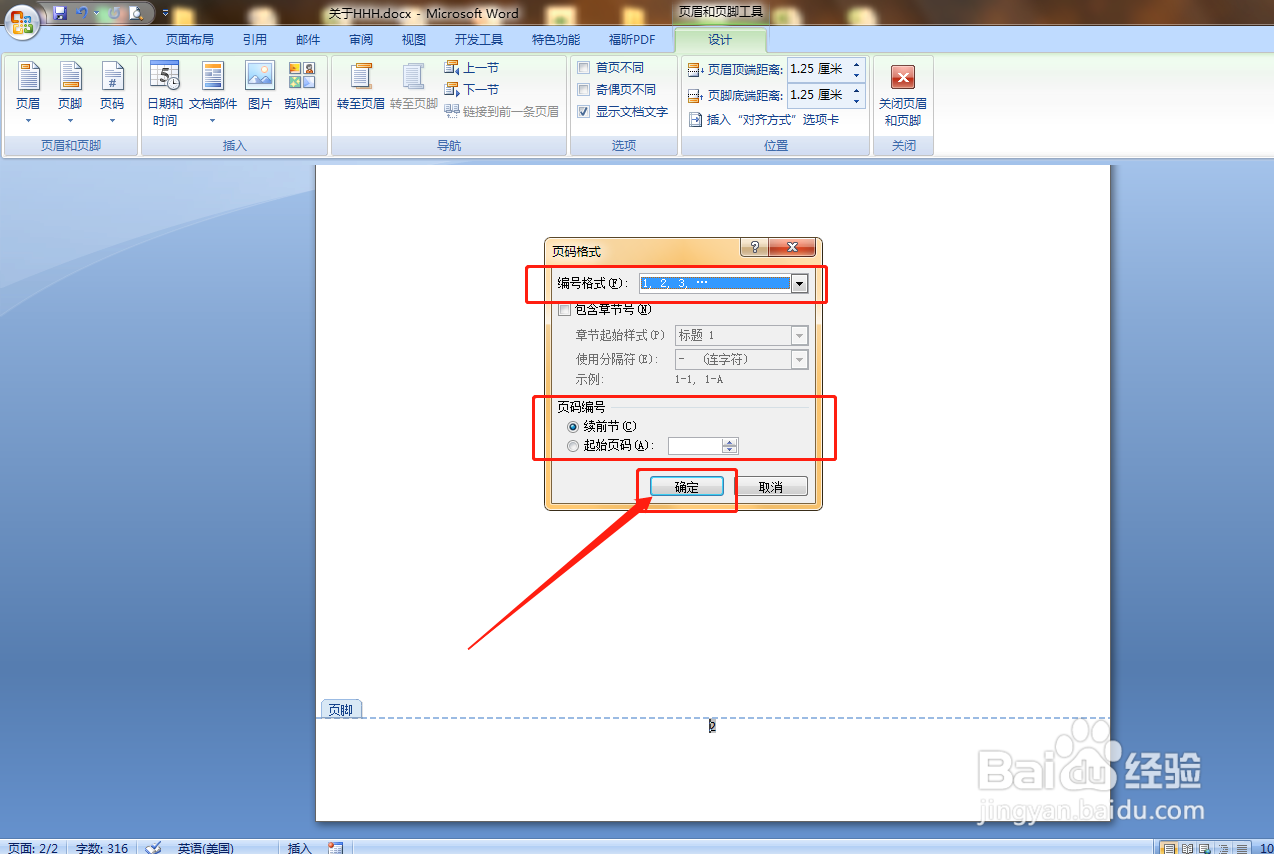Expand 使用分隔符 dropdown

[x=799, y=360]
